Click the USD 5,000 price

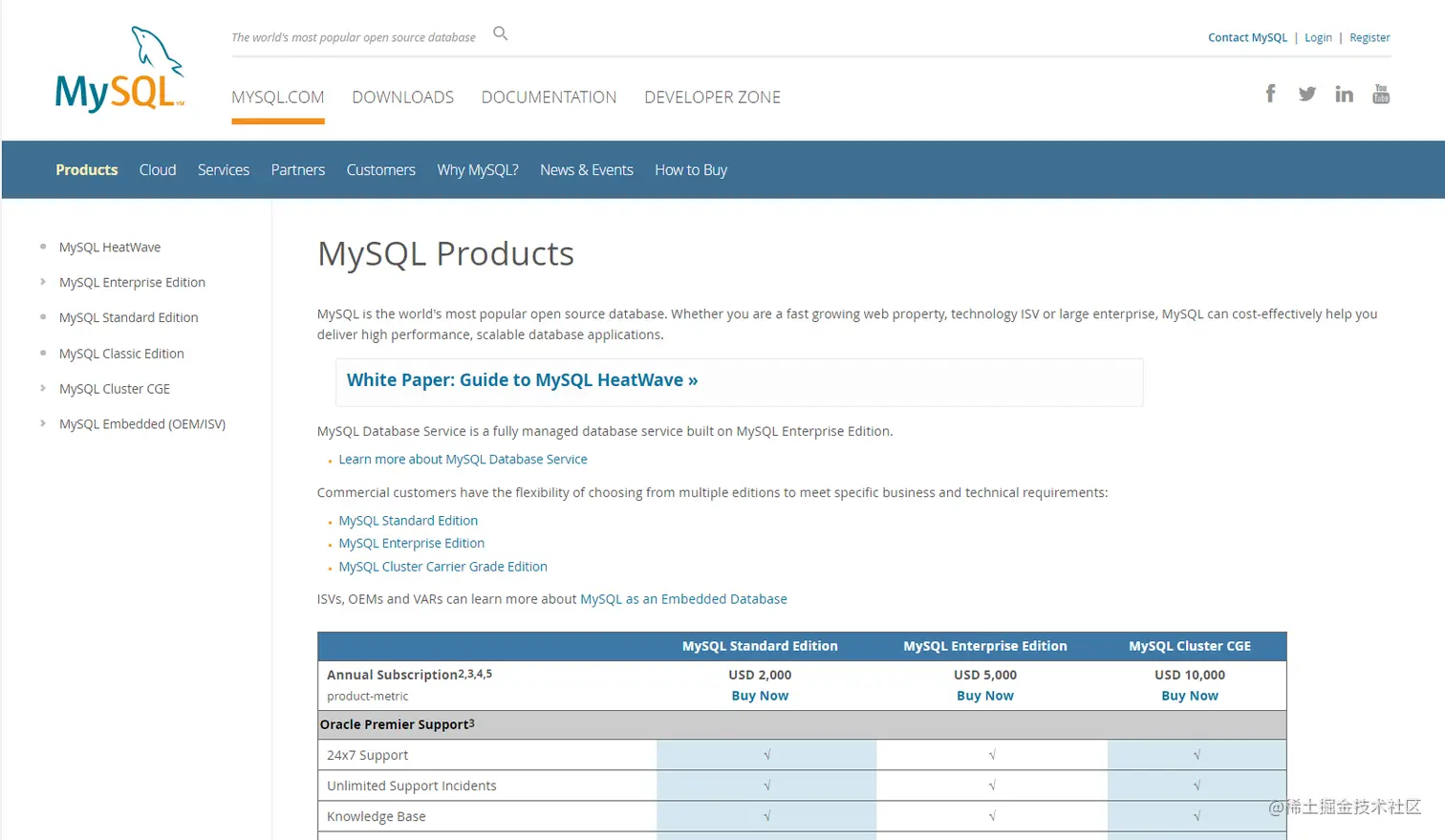pyautogui.click(x=985, y=675)
